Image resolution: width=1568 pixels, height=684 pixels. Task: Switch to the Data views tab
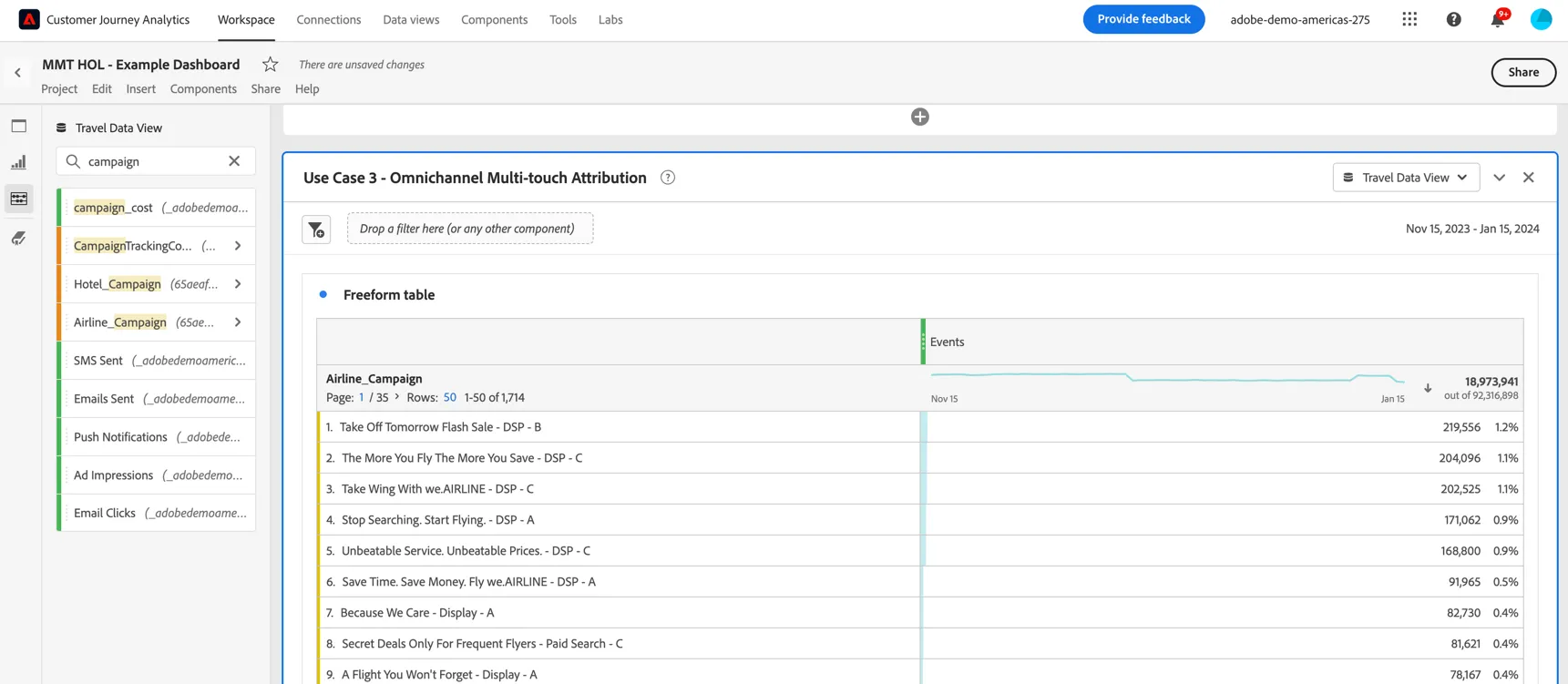coord(411,19)
